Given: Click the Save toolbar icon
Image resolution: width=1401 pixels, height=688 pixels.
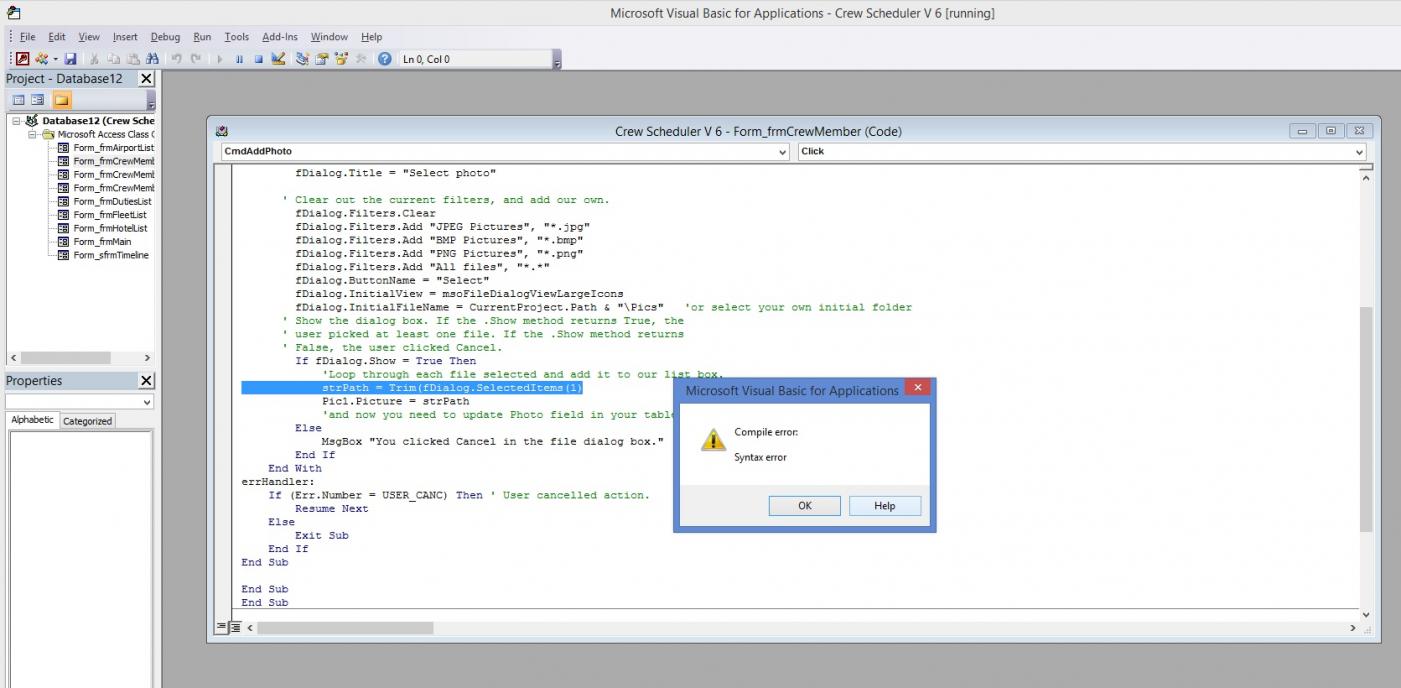Looking at the screenshot, I should coord(70,59).
